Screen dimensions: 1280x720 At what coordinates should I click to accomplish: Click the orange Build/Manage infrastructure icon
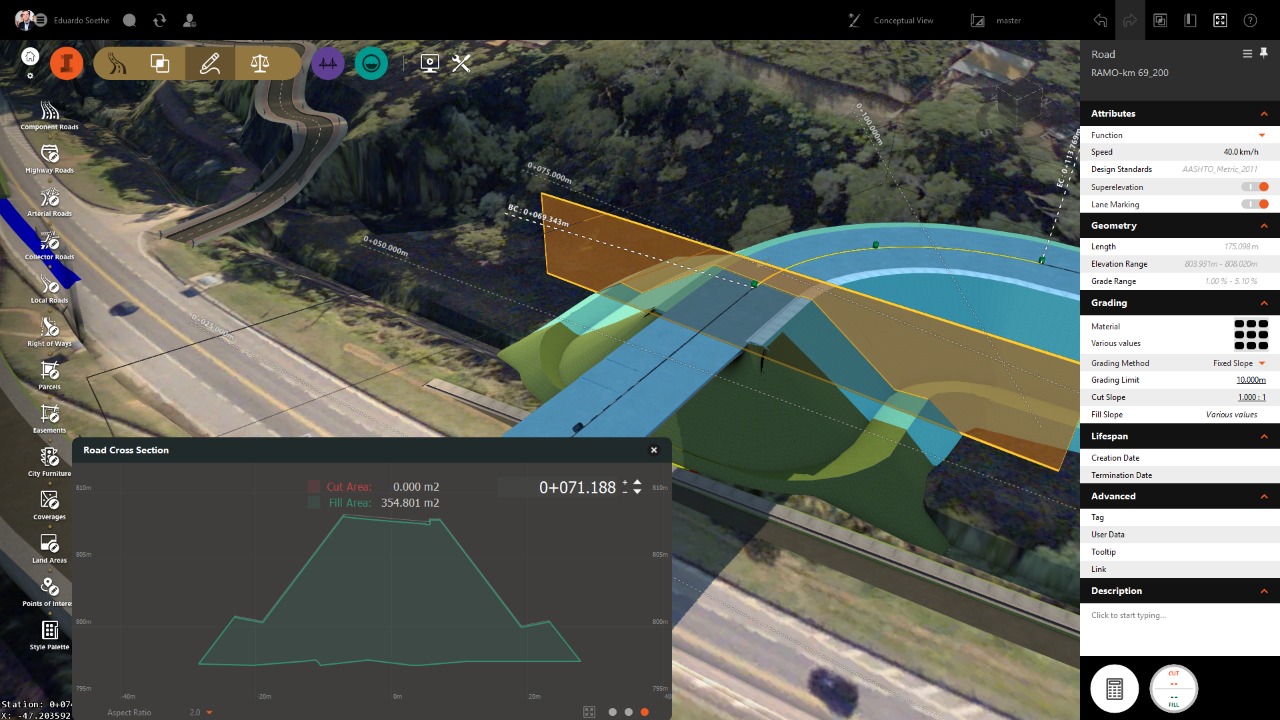point(66,63)
